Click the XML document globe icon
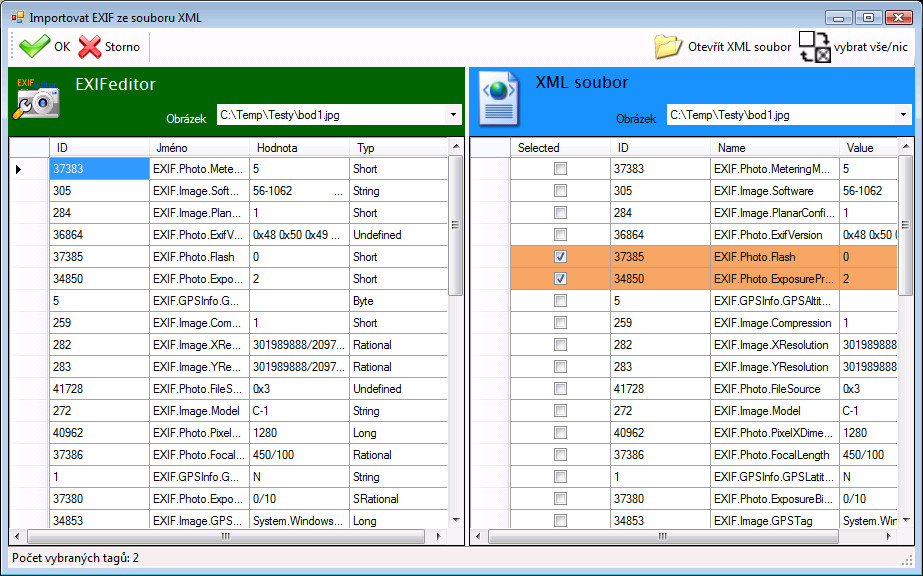This screenshot has width=923, height=576. (499, 99)
